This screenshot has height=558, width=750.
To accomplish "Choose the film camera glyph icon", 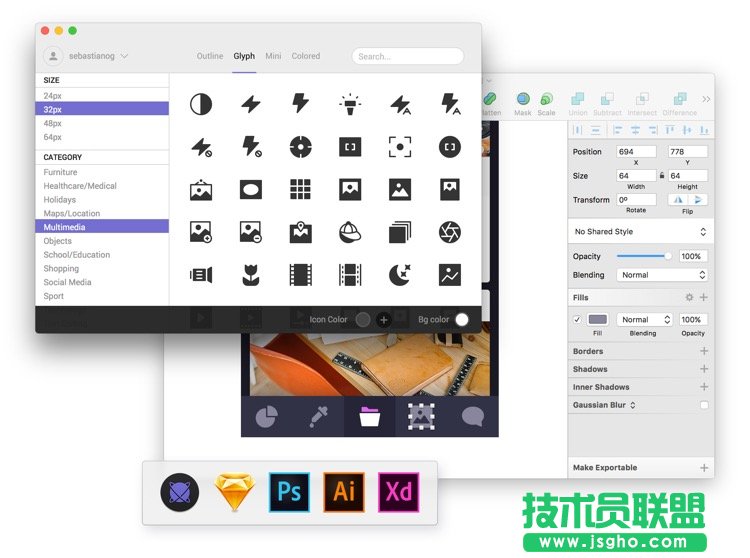I will (x=201, y=275).
